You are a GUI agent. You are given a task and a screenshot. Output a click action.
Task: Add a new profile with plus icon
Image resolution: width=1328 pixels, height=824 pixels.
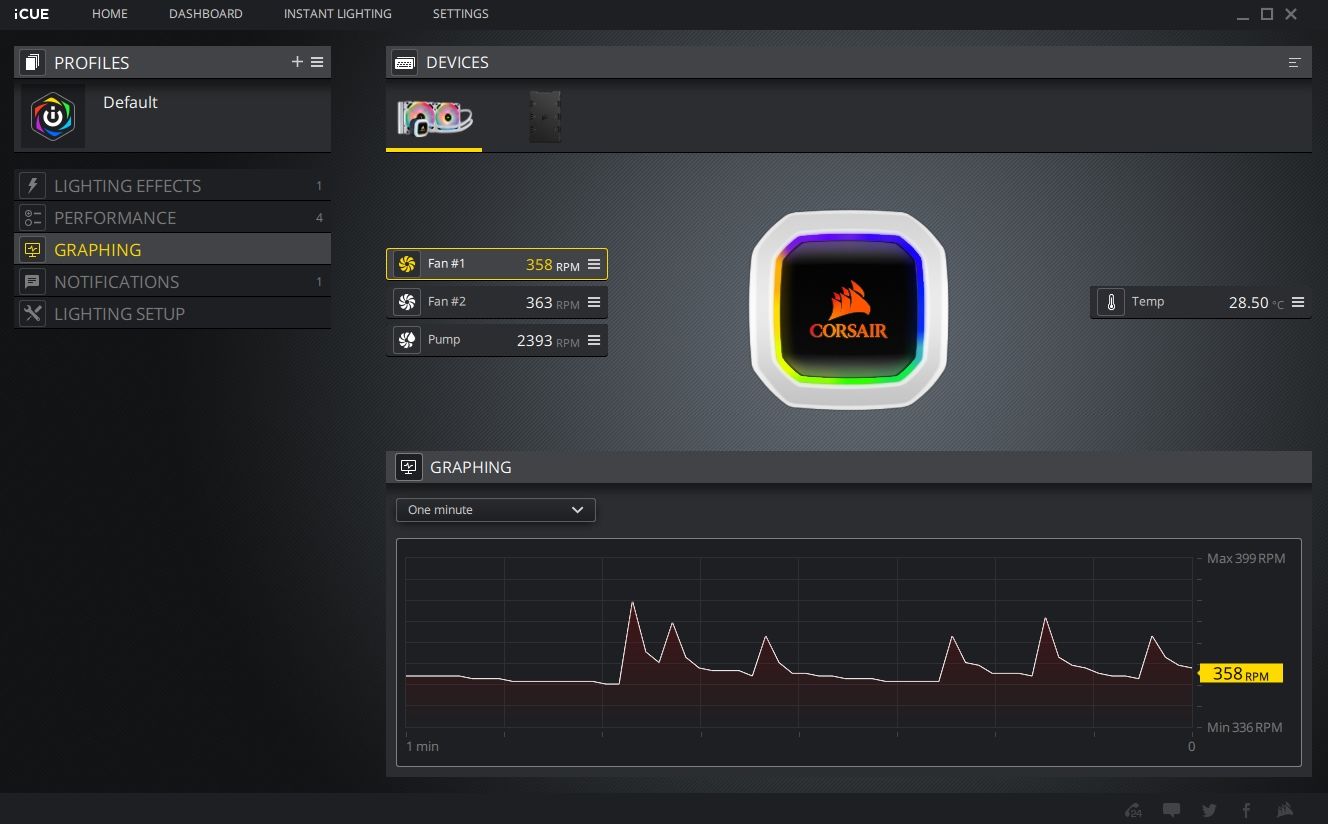pyautogui.click(x=297, y=62)
